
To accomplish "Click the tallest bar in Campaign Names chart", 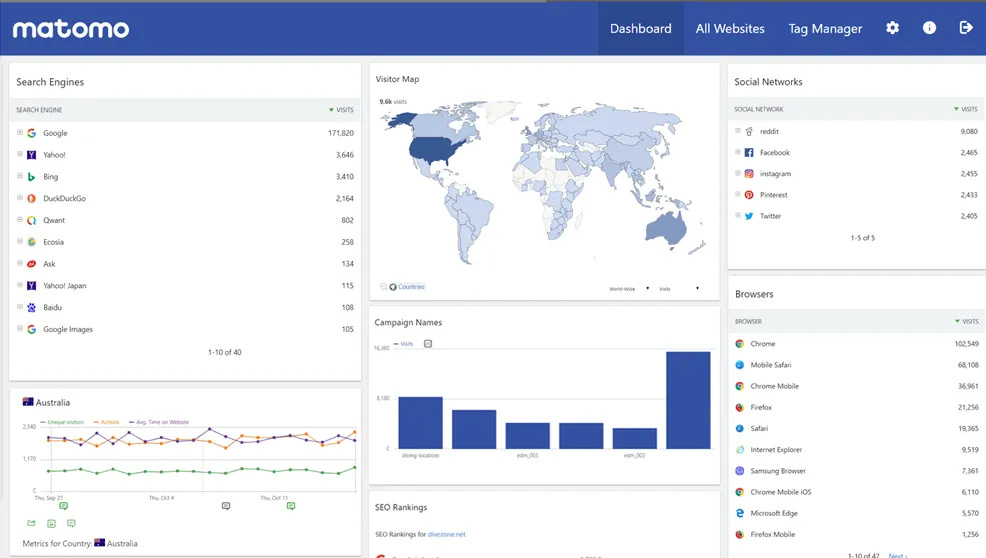I will pos(688,400).
